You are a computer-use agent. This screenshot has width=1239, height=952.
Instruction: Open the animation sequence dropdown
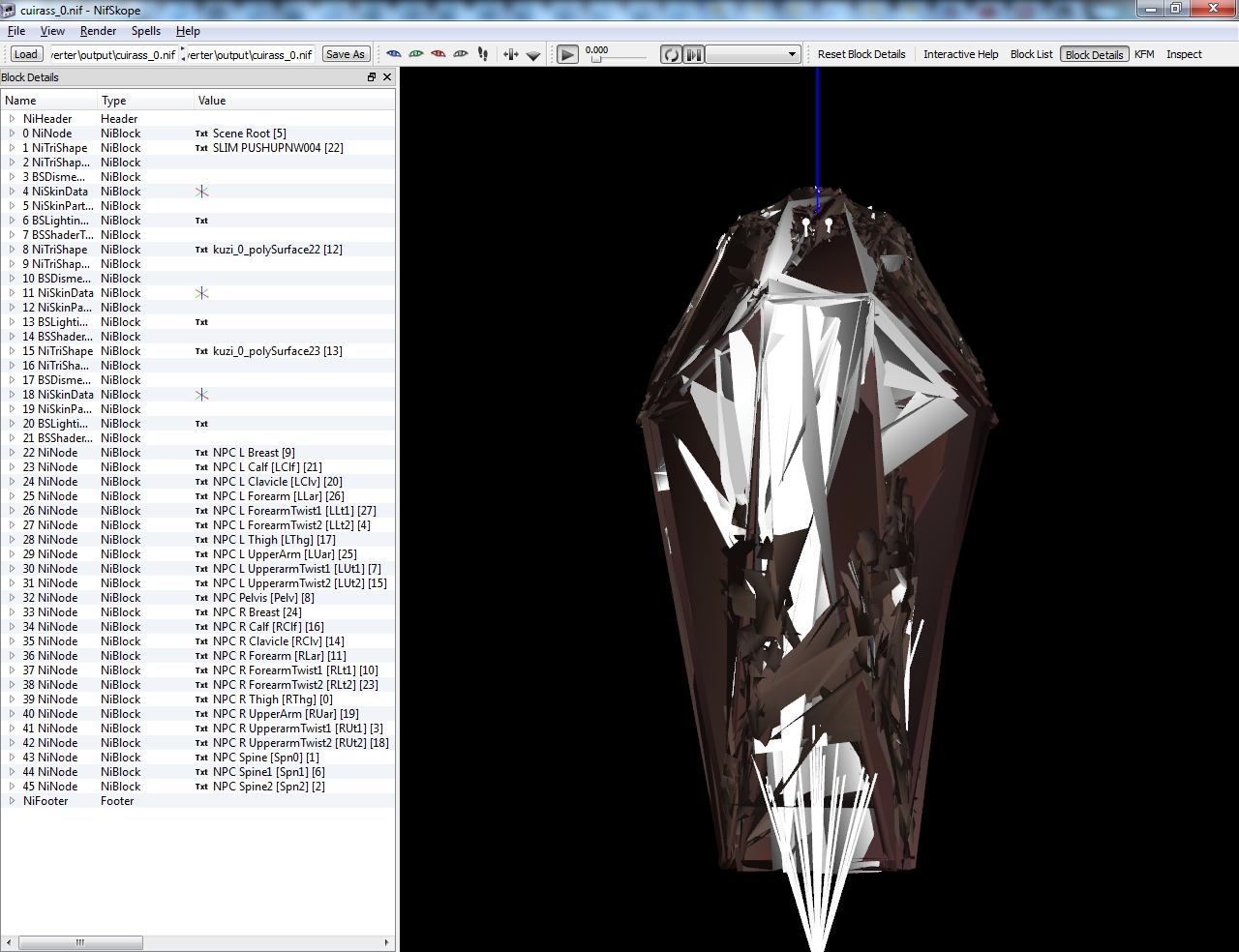pyautogui.click(x=753, y=54)
